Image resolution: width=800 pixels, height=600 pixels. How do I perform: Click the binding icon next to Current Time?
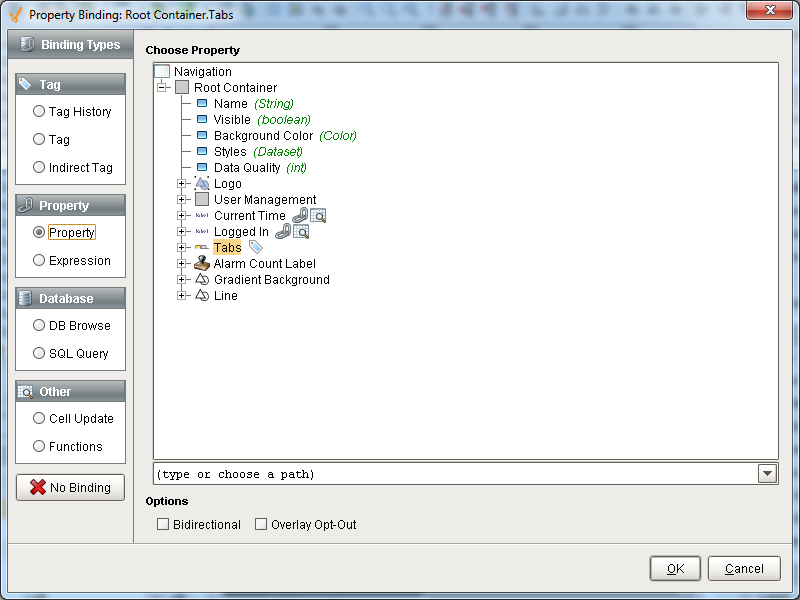pos(300,215)
